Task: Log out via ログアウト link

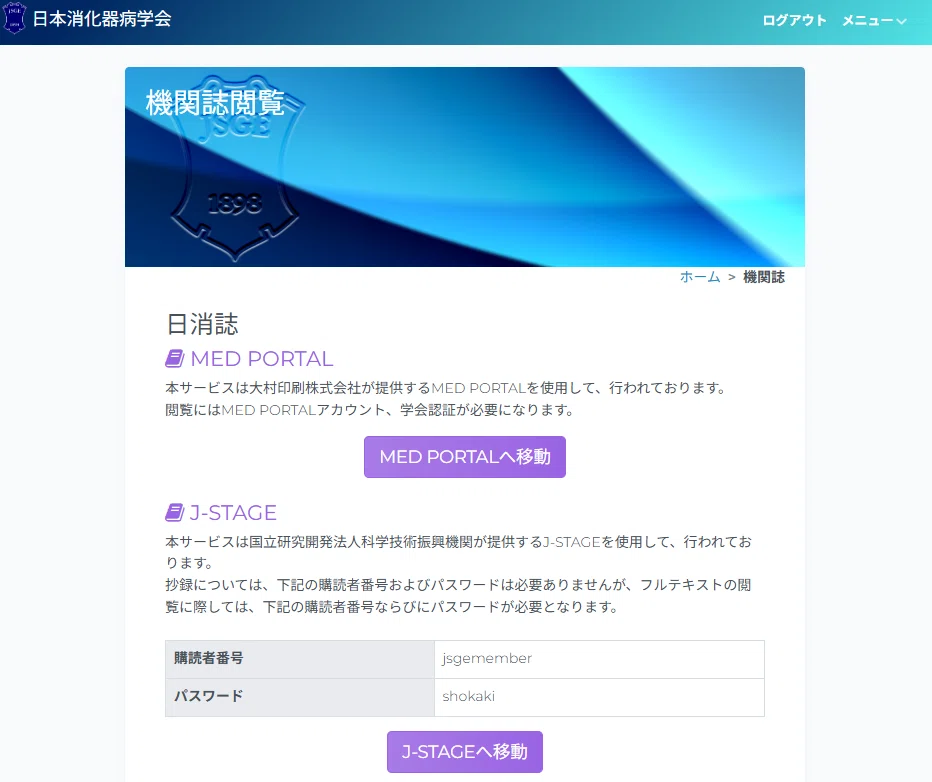Action: 794,20
